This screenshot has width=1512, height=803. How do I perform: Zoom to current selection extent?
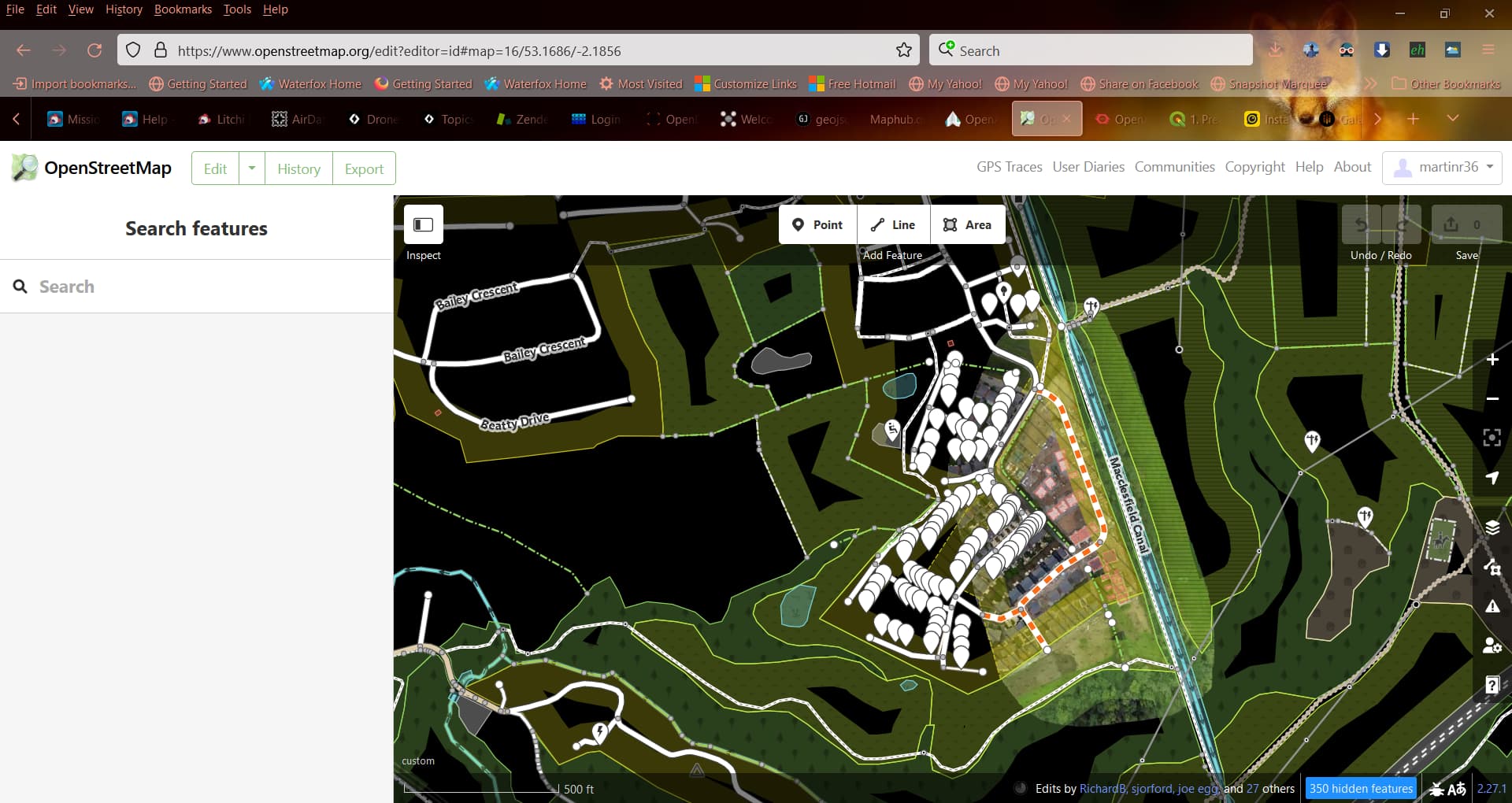1492,438
